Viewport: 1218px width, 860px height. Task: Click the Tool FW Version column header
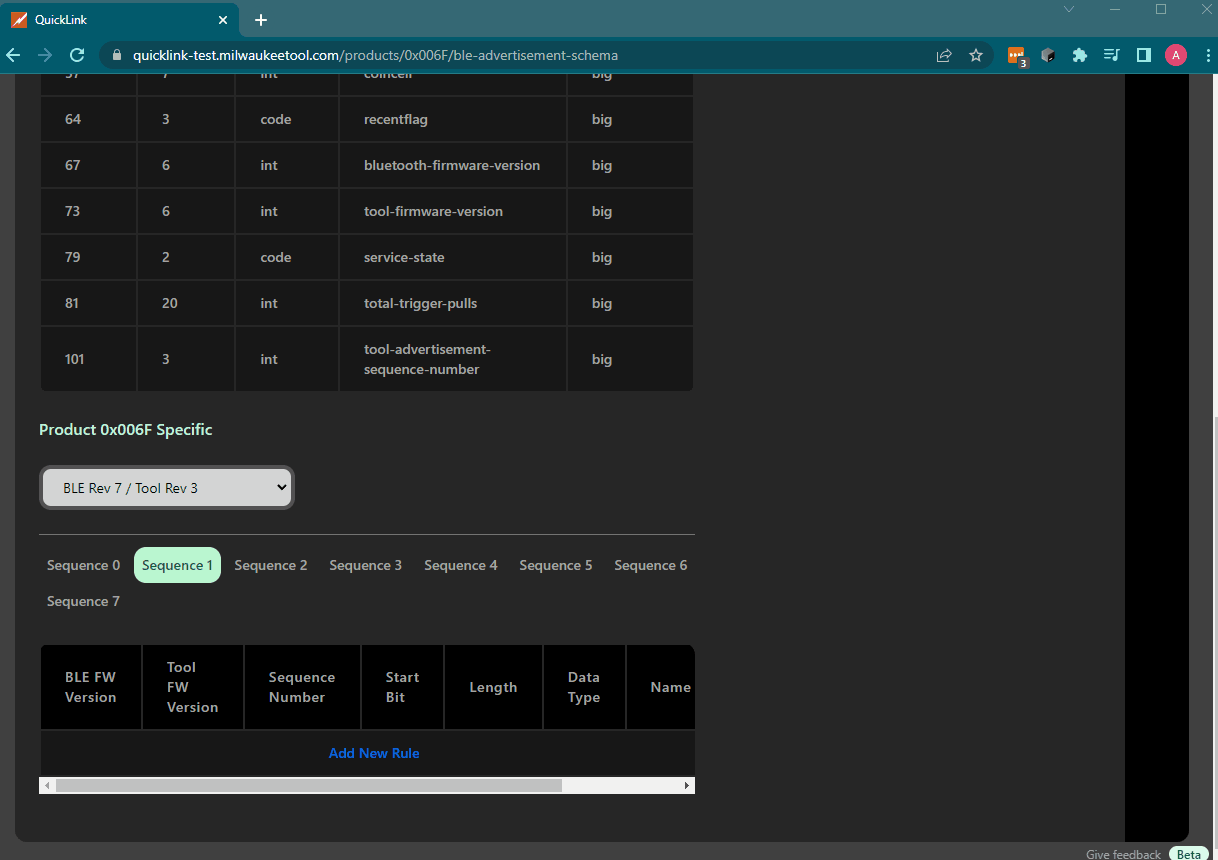coord(193,687)
